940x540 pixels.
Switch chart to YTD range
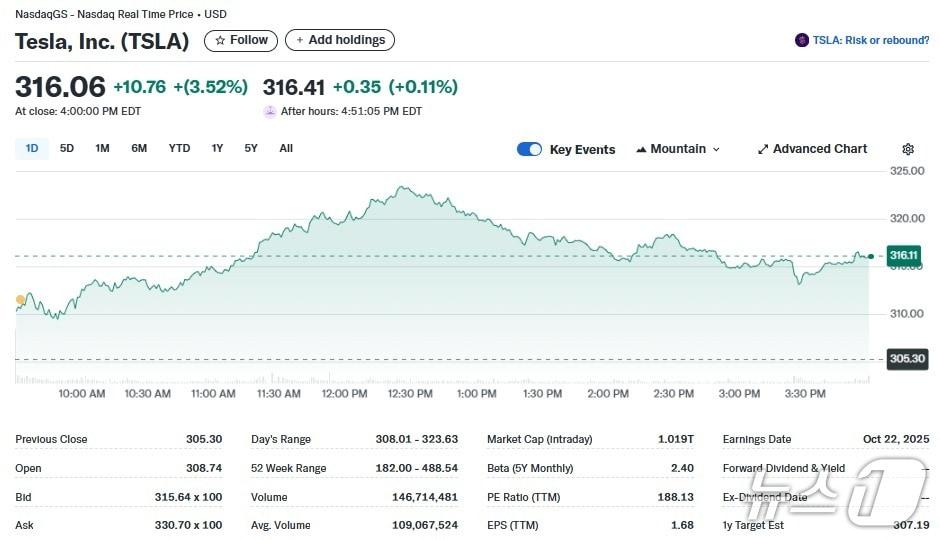pyautogui.click(x=179, y=148)
